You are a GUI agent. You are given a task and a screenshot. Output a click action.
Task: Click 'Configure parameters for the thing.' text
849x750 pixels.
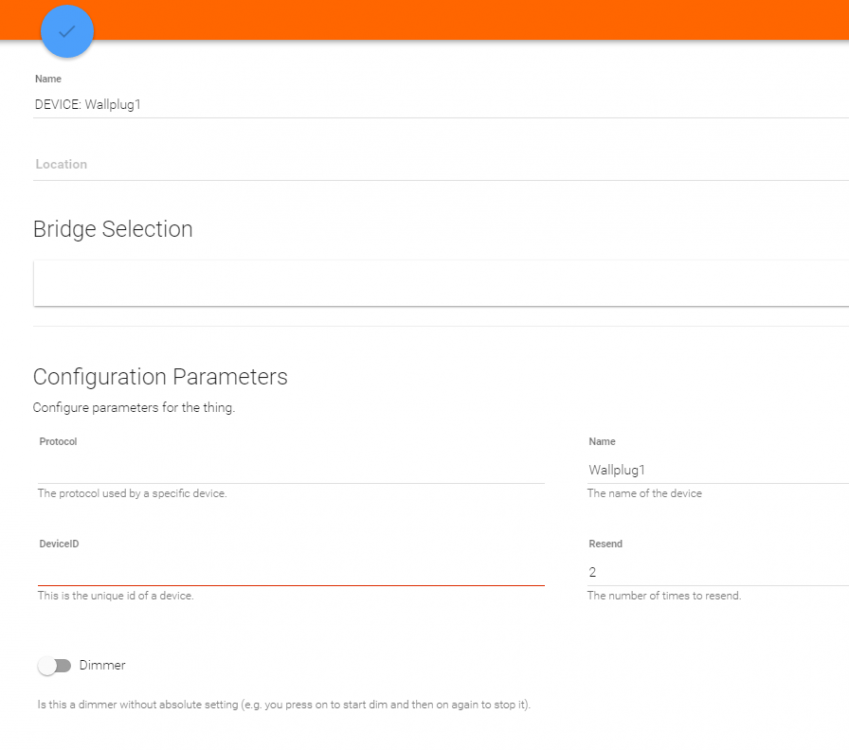[x=134, y=407]
